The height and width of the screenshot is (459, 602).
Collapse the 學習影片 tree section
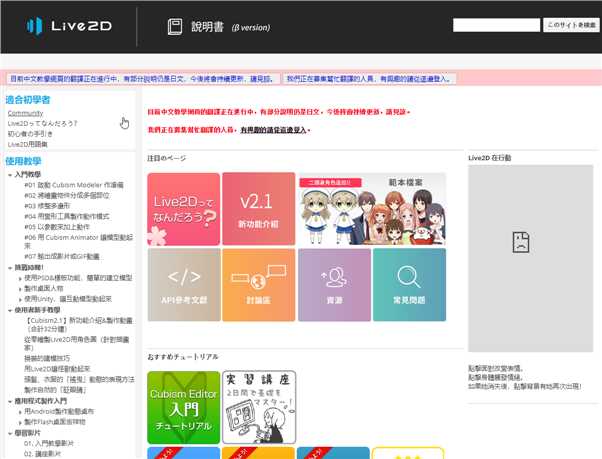point(10,433)
